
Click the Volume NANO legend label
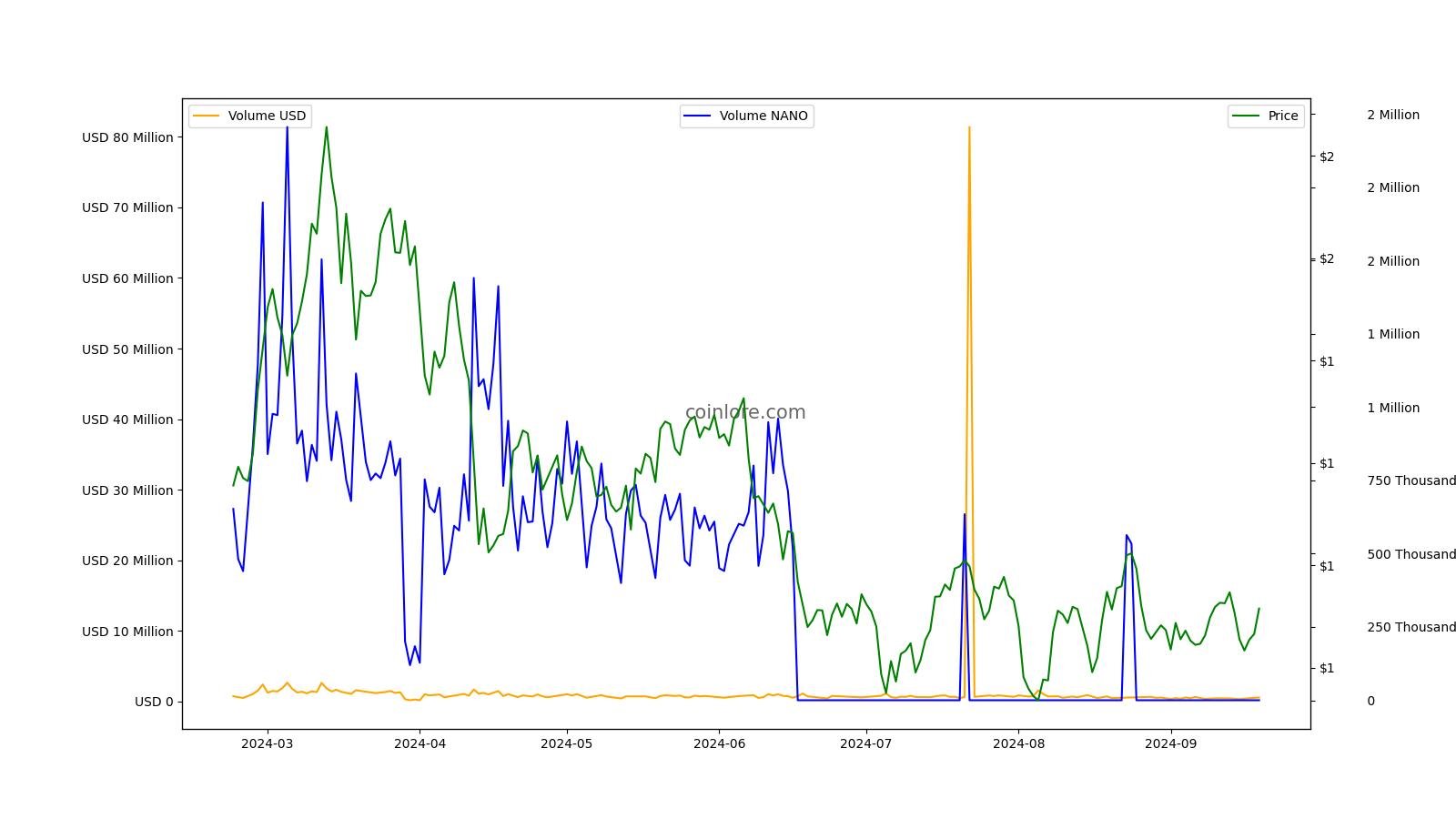(763, 116)
